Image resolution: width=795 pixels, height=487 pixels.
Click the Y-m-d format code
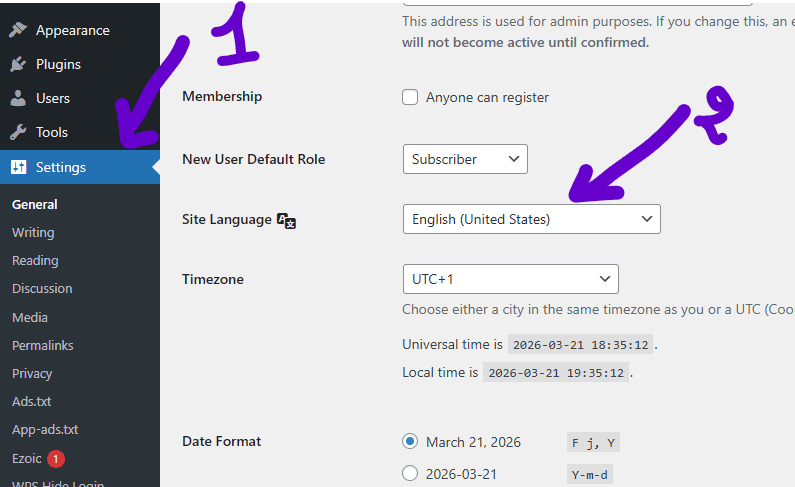(590, 475)
